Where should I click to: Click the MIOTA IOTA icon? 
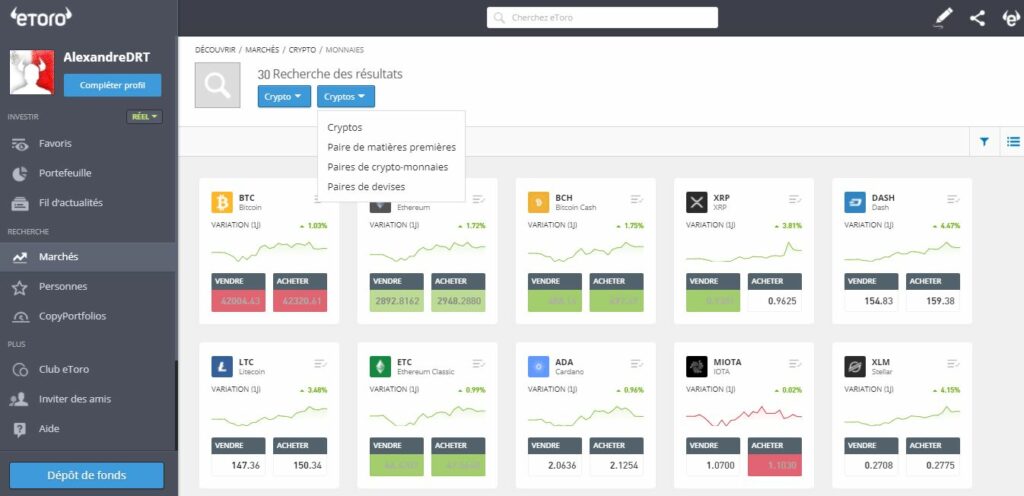pos(697,367)
